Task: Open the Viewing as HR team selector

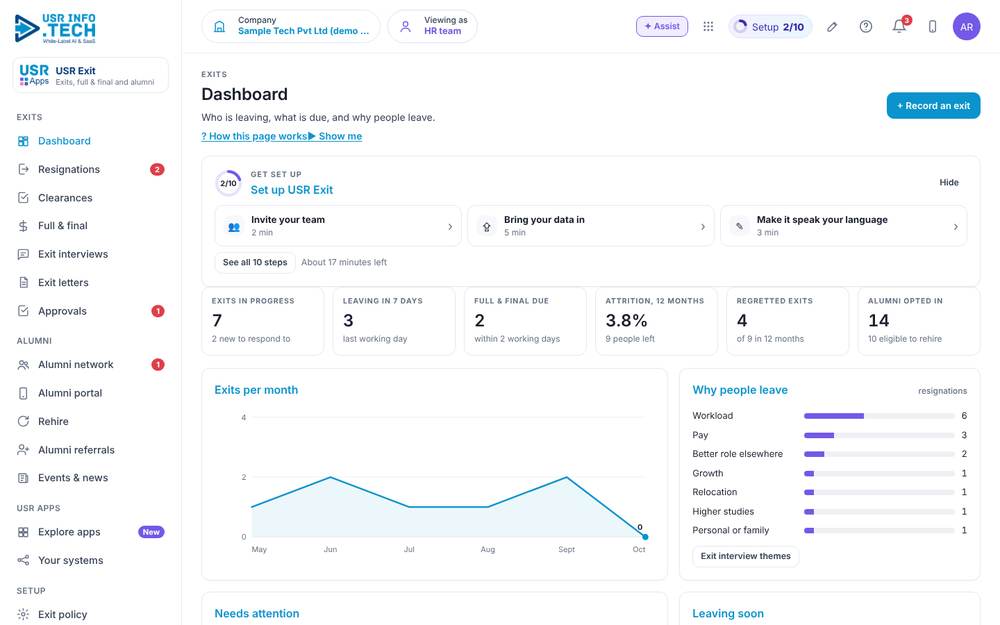Action: [432, 27]
